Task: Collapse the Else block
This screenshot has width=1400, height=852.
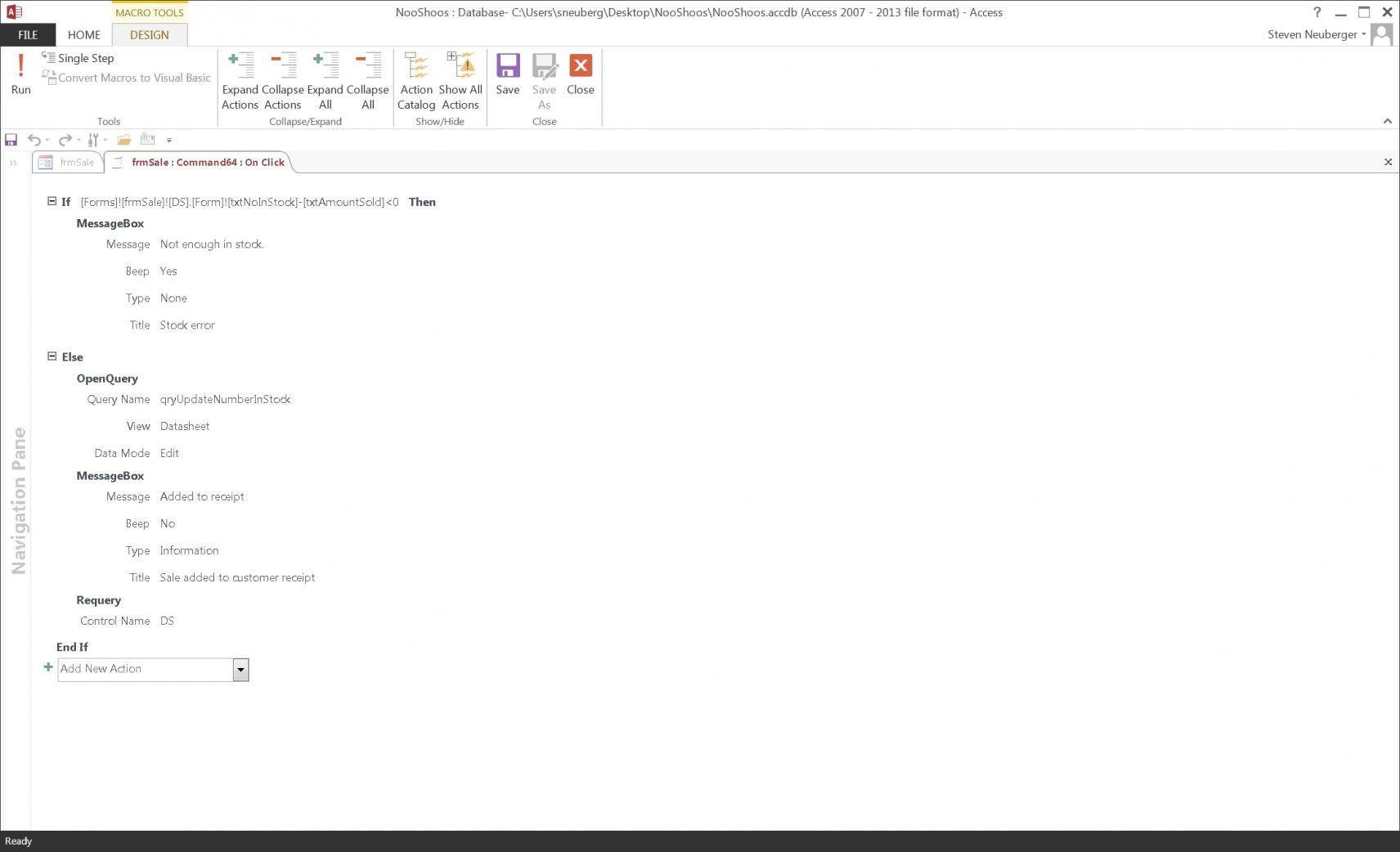Action: pyautogui.click(x=52, y=356)
